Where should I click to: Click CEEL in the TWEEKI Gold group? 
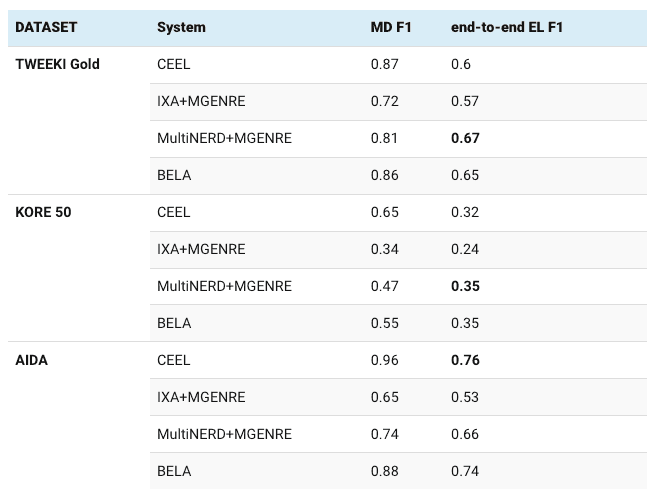[174, 64]
